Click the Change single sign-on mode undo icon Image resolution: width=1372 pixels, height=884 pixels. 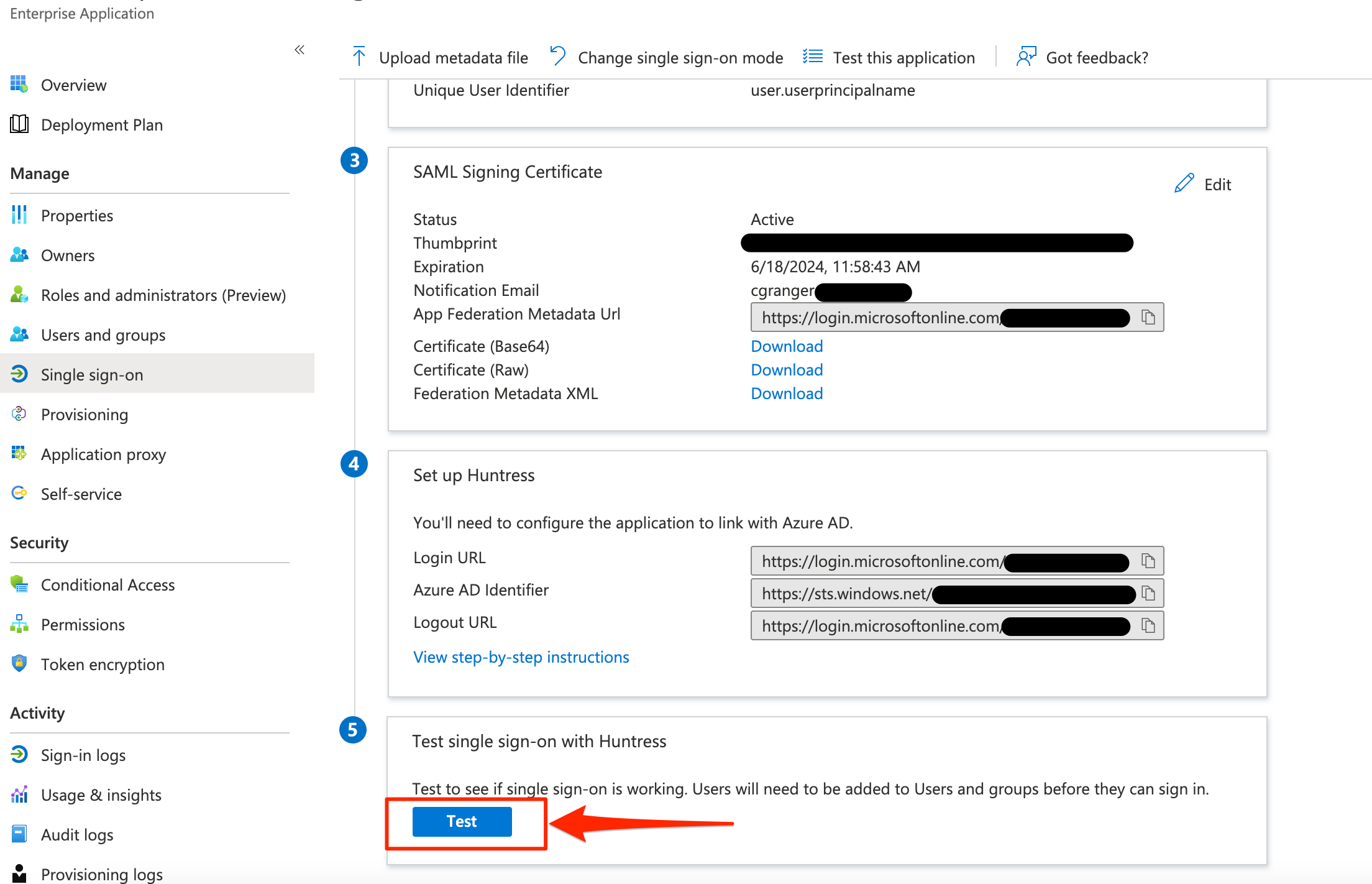click(x=557, y=56)
